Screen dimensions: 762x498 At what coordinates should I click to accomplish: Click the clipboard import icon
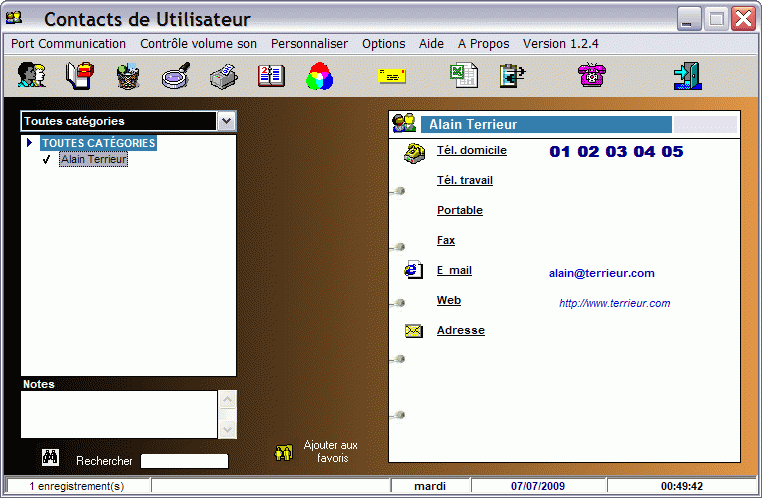tap(512, 76)
